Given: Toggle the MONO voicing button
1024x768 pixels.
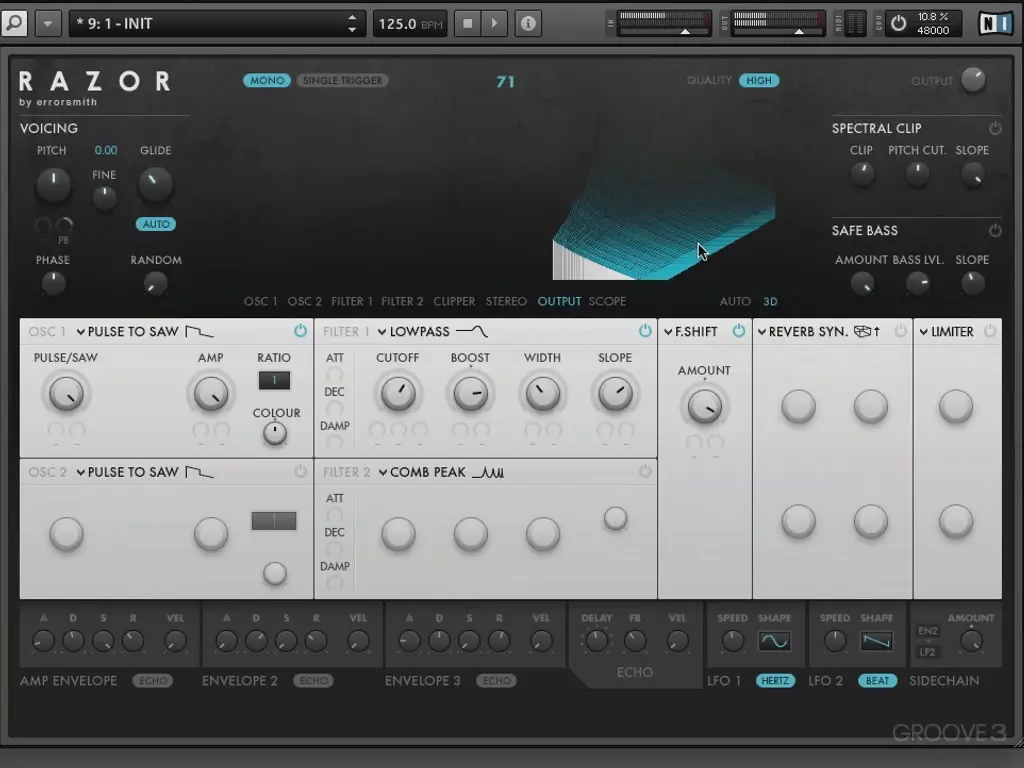Looking at the screenshot, I should [267, 80].
